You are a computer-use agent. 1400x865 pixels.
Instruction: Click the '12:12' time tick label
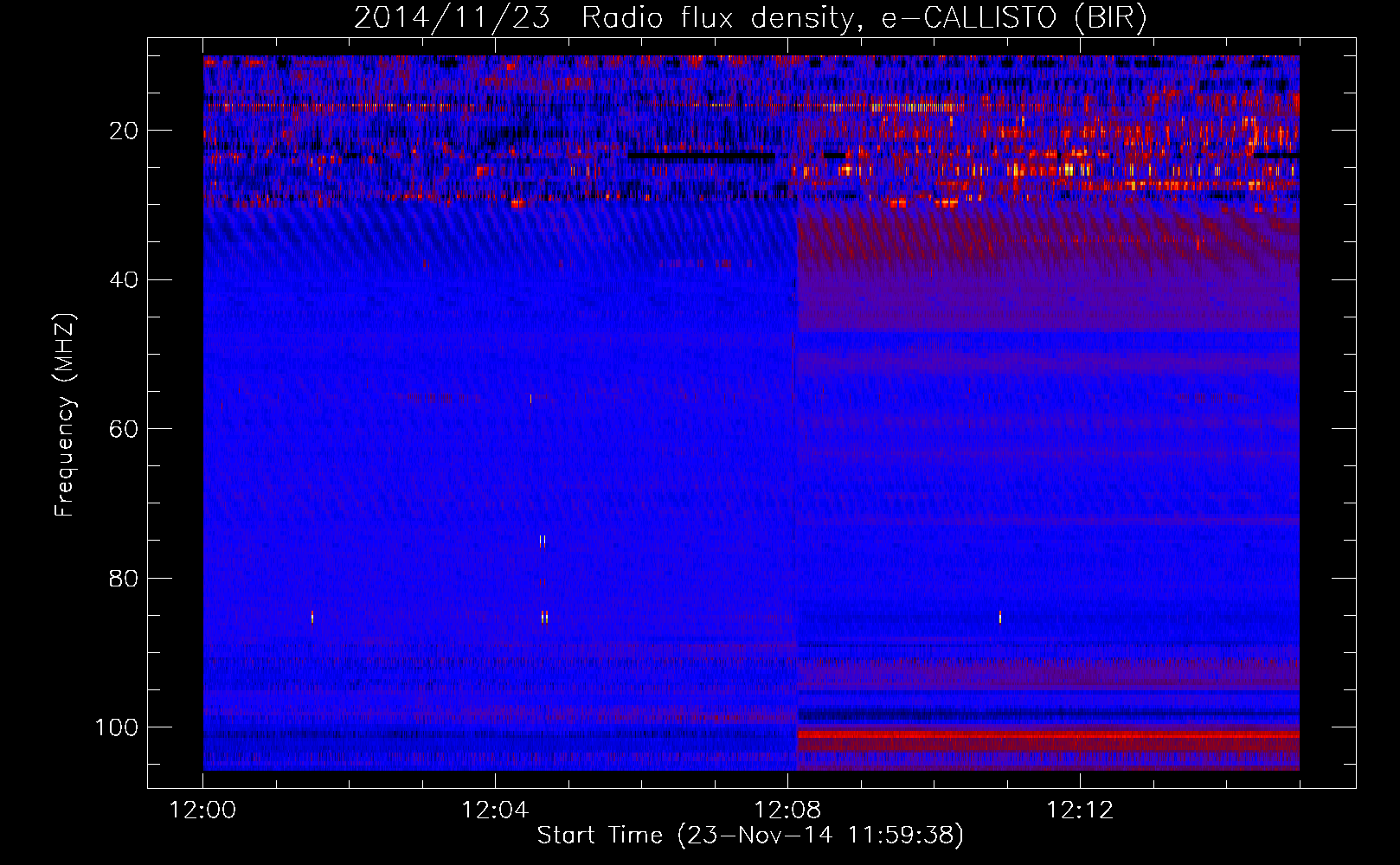pos(1080,811)
